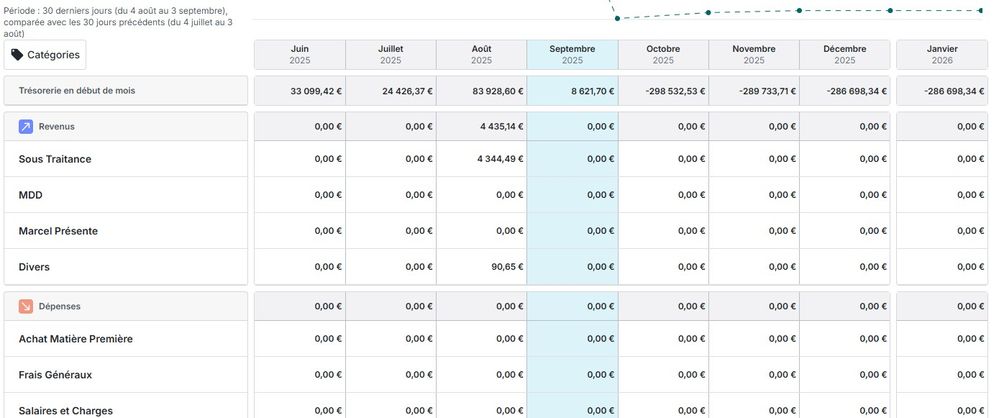Click the chart data point above Octobre
The height and width of the screenshot is (418, 999).
point(708,12)
